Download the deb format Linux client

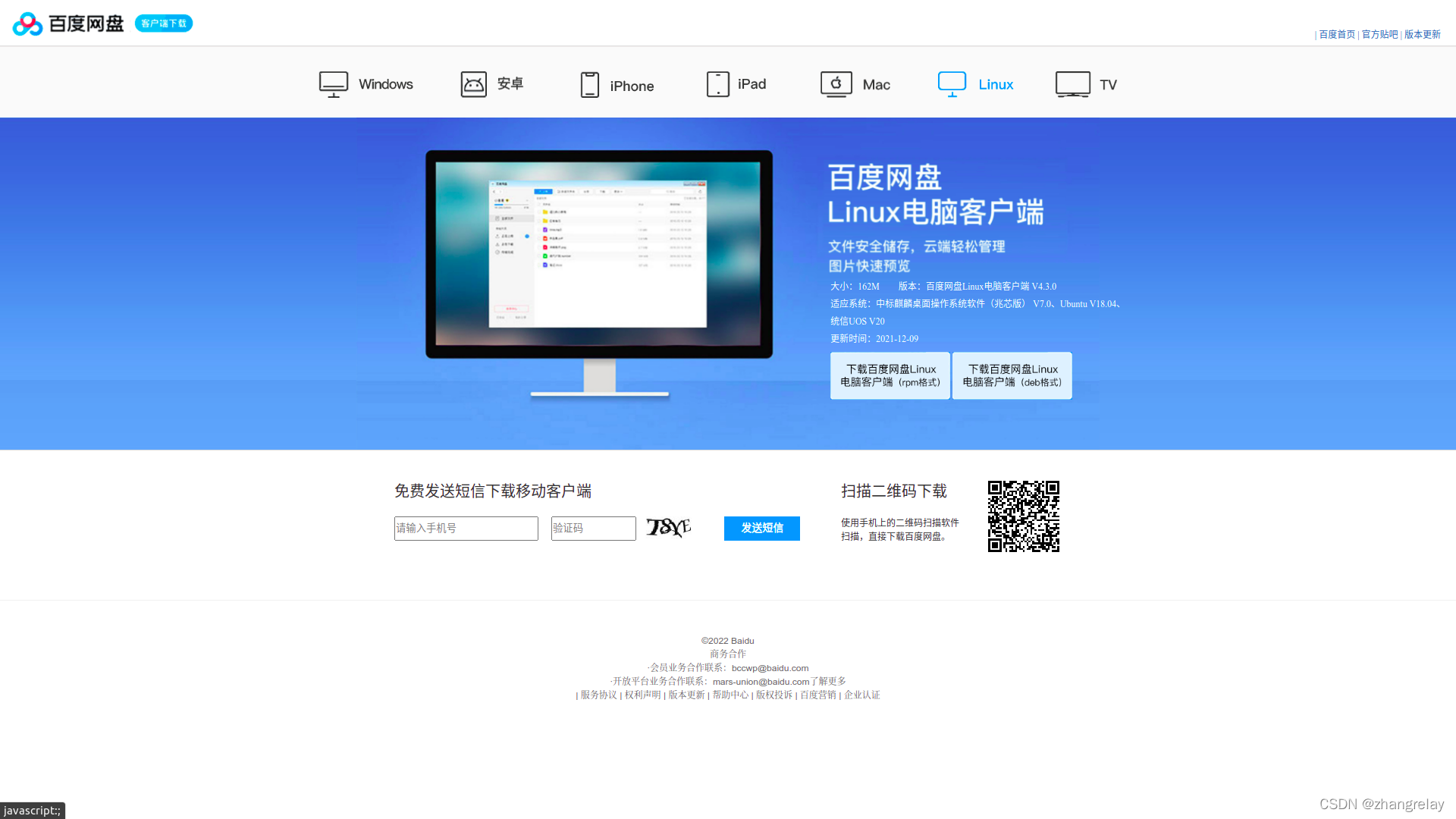pyautogui.click(x=1012, y=375)
